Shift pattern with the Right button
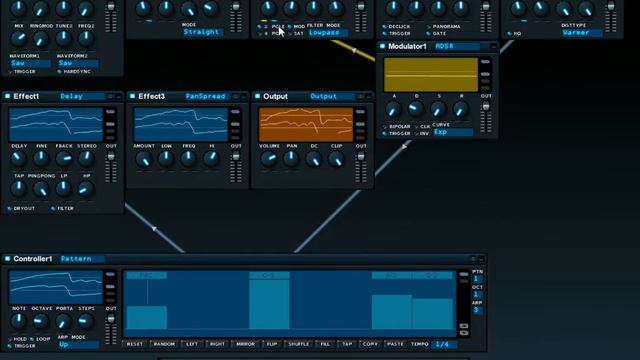Viewport: 640px width, 360px height. point(217,344)
